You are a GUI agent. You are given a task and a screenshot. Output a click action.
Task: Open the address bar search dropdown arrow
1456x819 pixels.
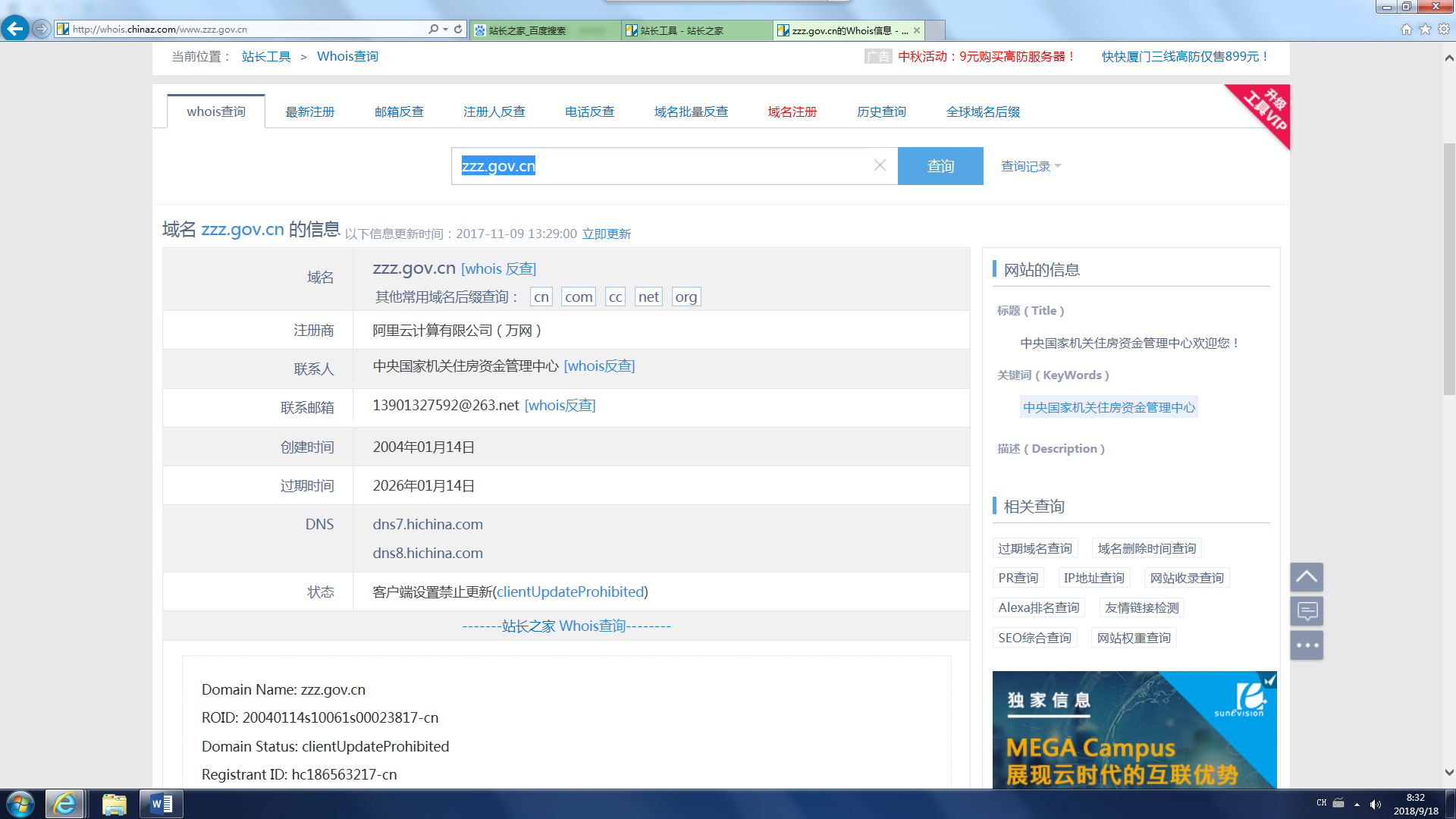[445, 29]
